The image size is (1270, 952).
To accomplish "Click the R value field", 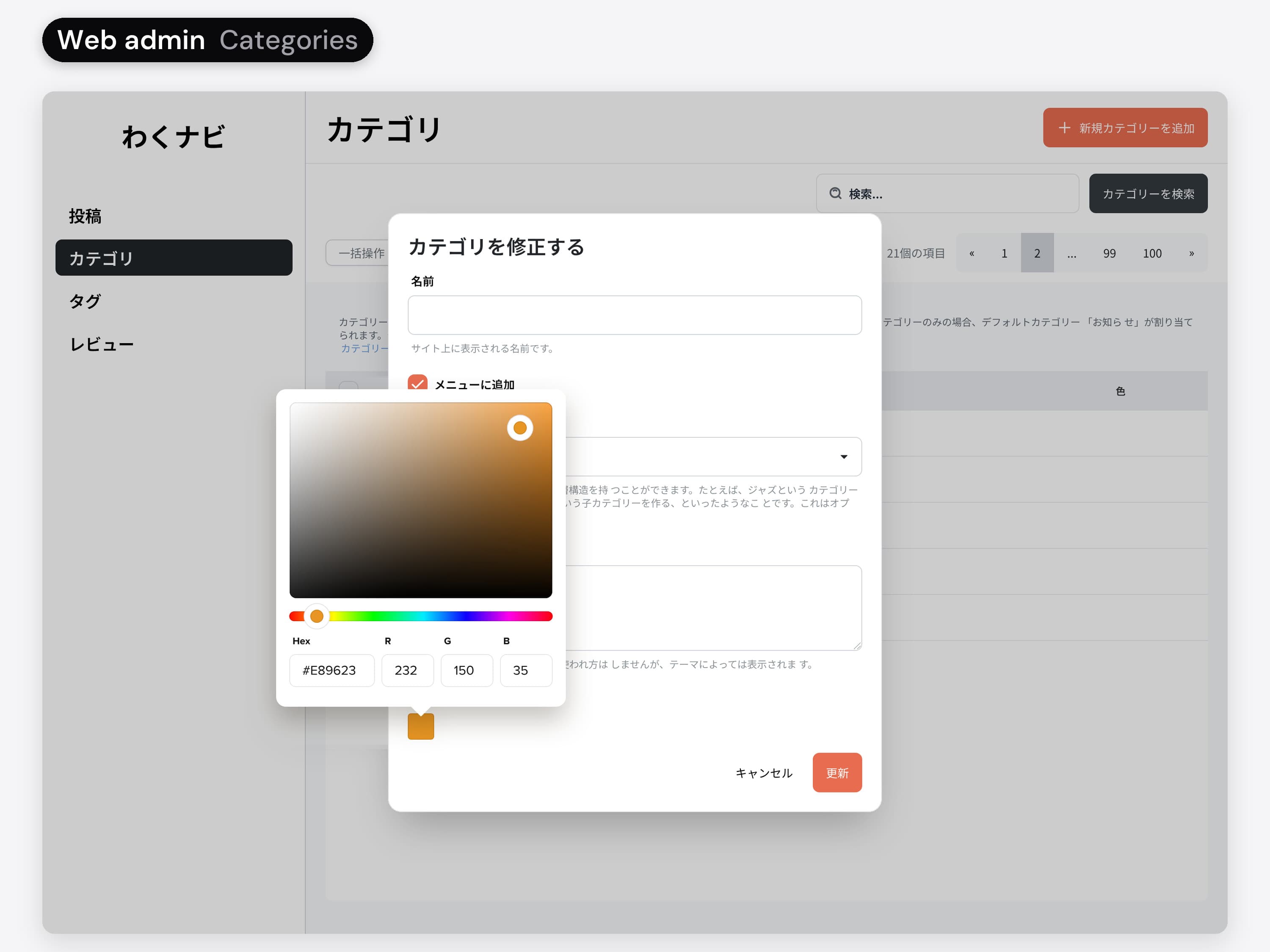I will pos(408,670).
